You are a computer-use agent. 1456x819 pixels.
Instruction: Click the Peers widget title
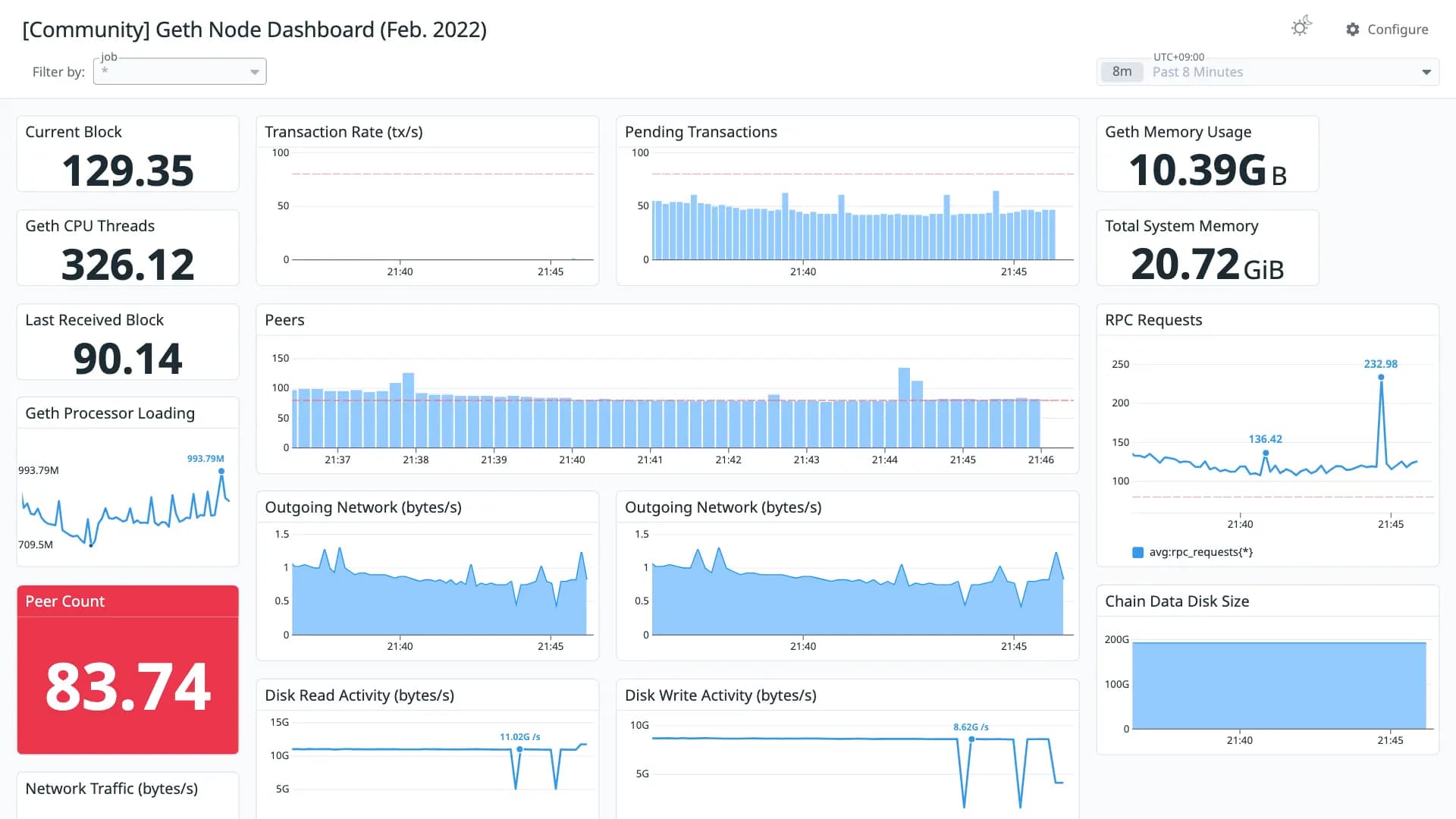pyautogui.click(x=284, y=320)
